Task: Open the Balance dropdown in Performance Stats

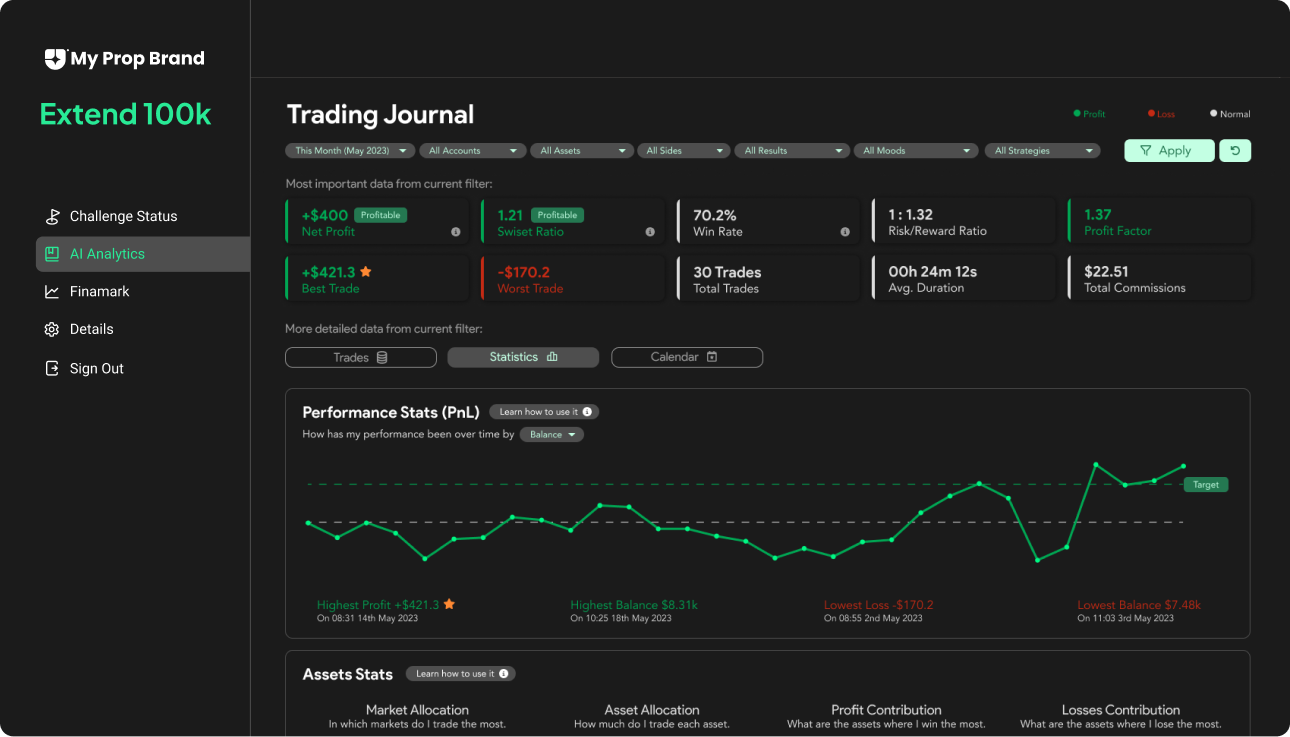Action: 552,435
